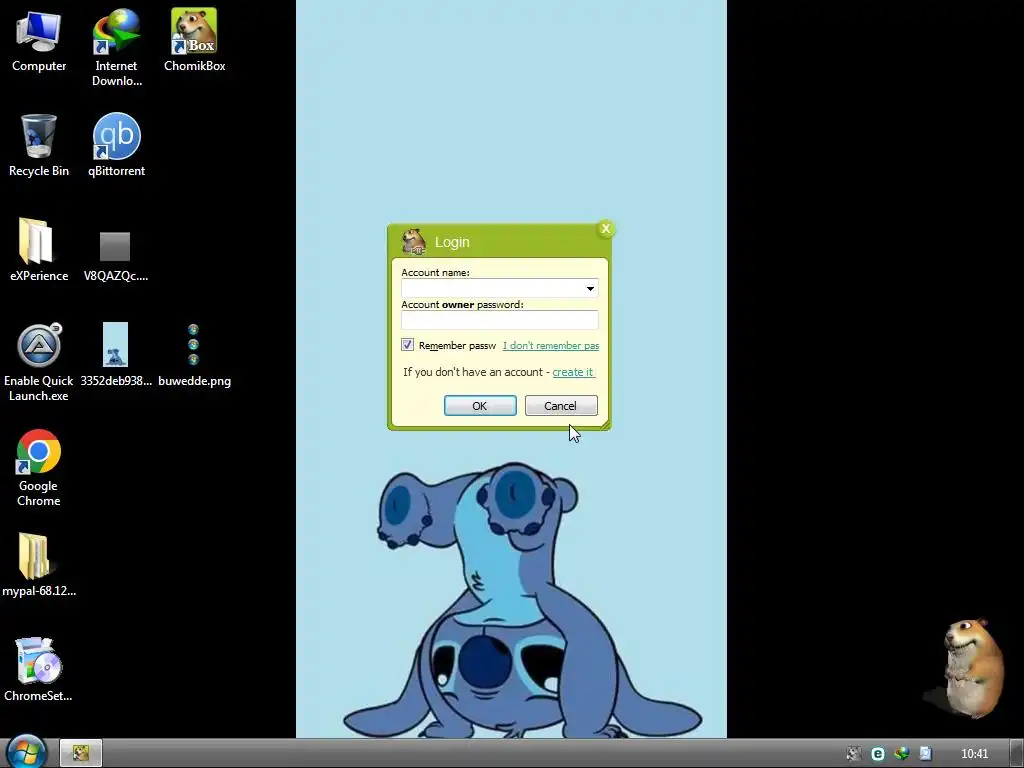Follow the create it account link
This screenshot has width=1024, height=768.
click(x=573, y=372)
